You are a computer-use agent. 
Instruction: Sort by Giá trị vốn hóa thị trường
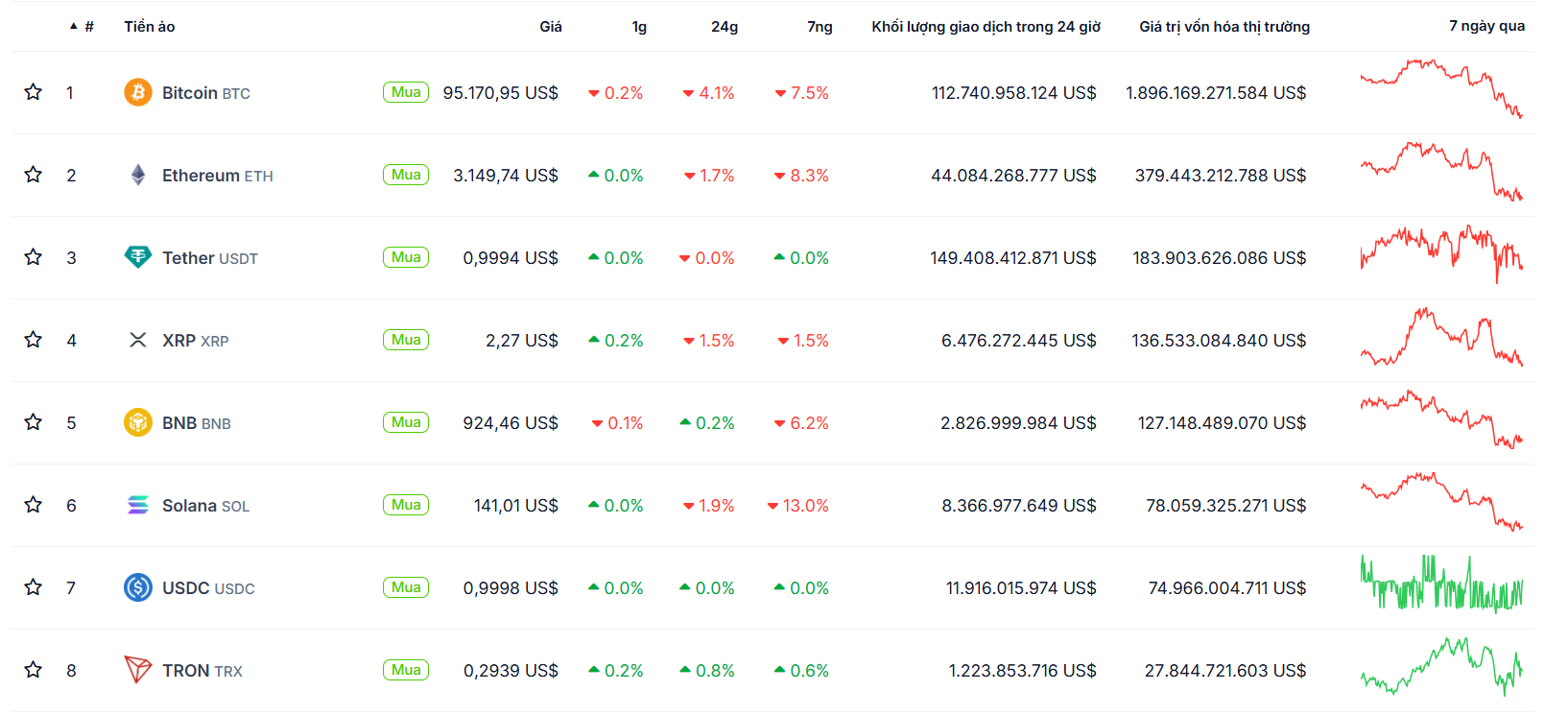click(x=1224, y=27)
